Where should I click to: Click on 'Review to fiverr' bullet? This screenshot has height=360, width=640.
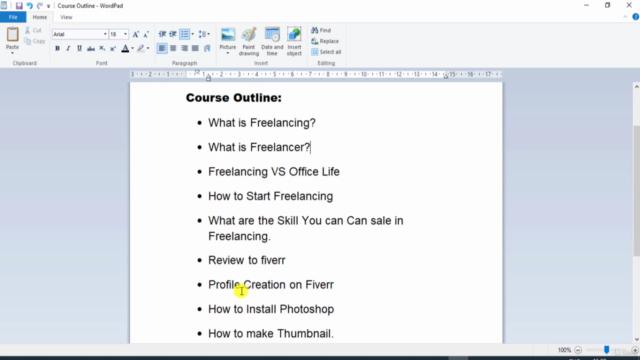(x=247, y=260)
